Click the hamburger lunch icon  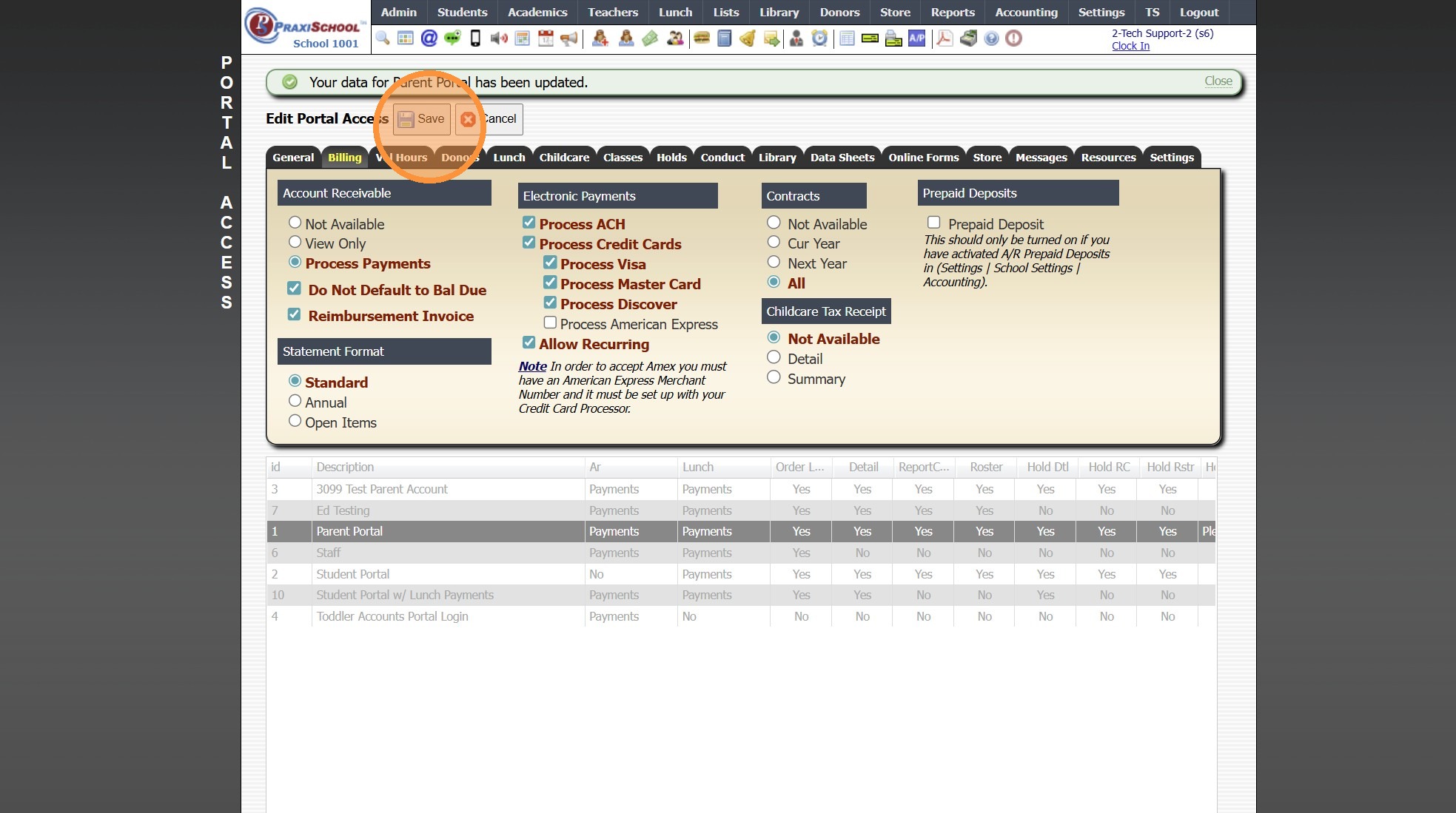click(x=702, y=38)
